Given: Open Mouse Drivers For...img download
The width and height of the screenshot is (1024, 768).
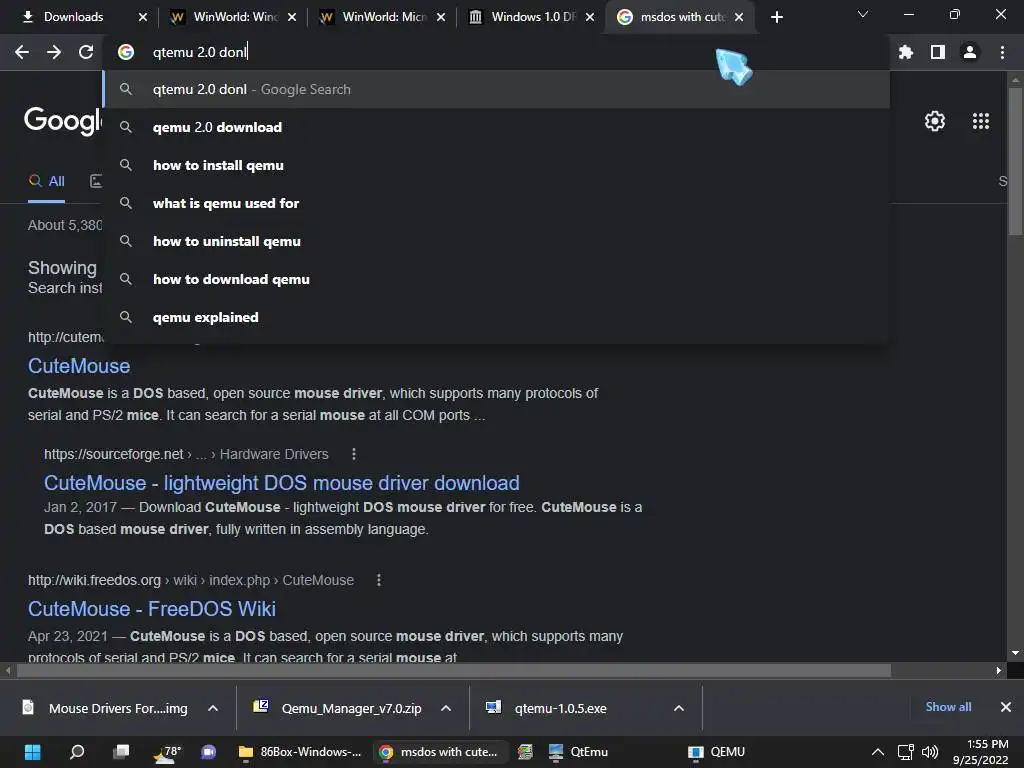Looking at the screenshot, I should 106,708.
